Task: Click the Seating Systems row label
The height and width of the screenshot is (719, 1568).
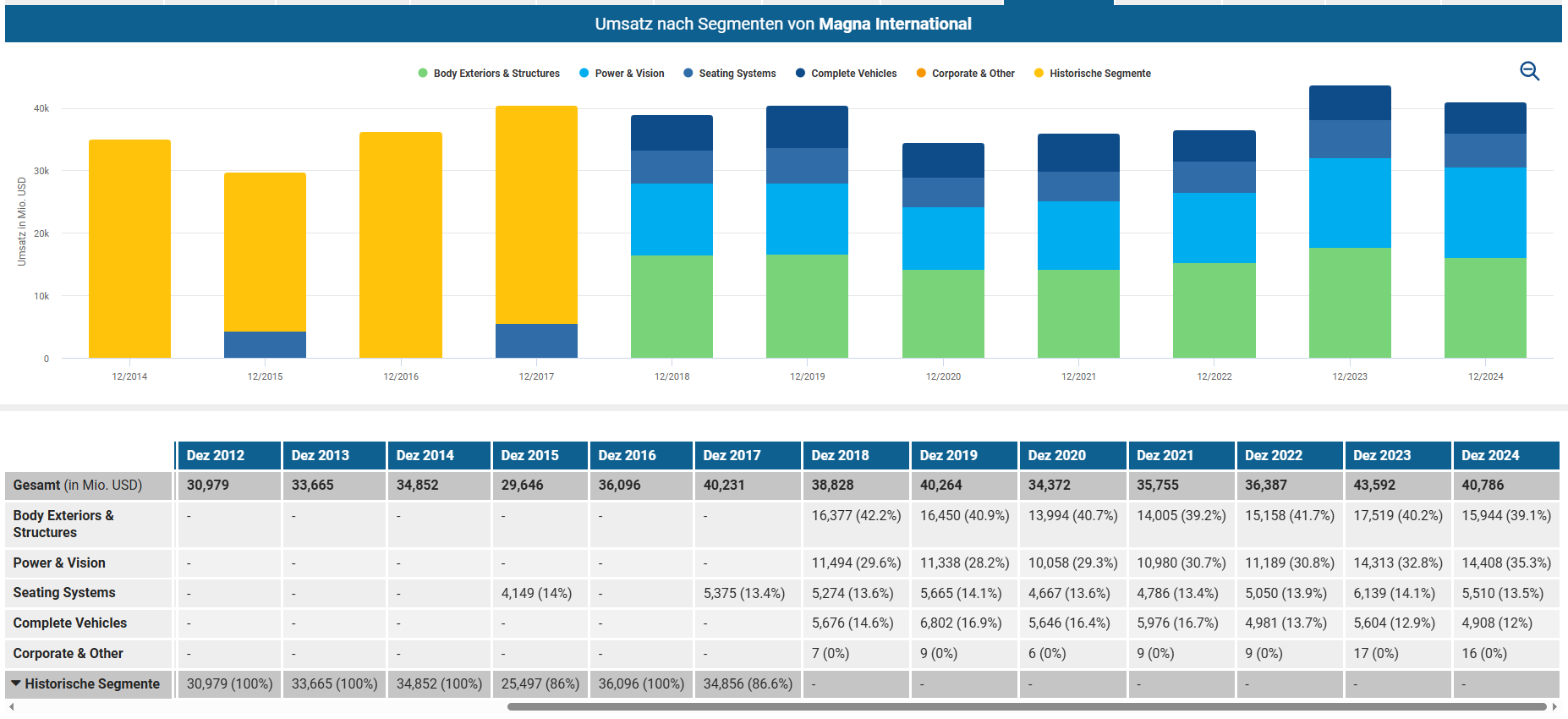Action: tap(64, 593)
